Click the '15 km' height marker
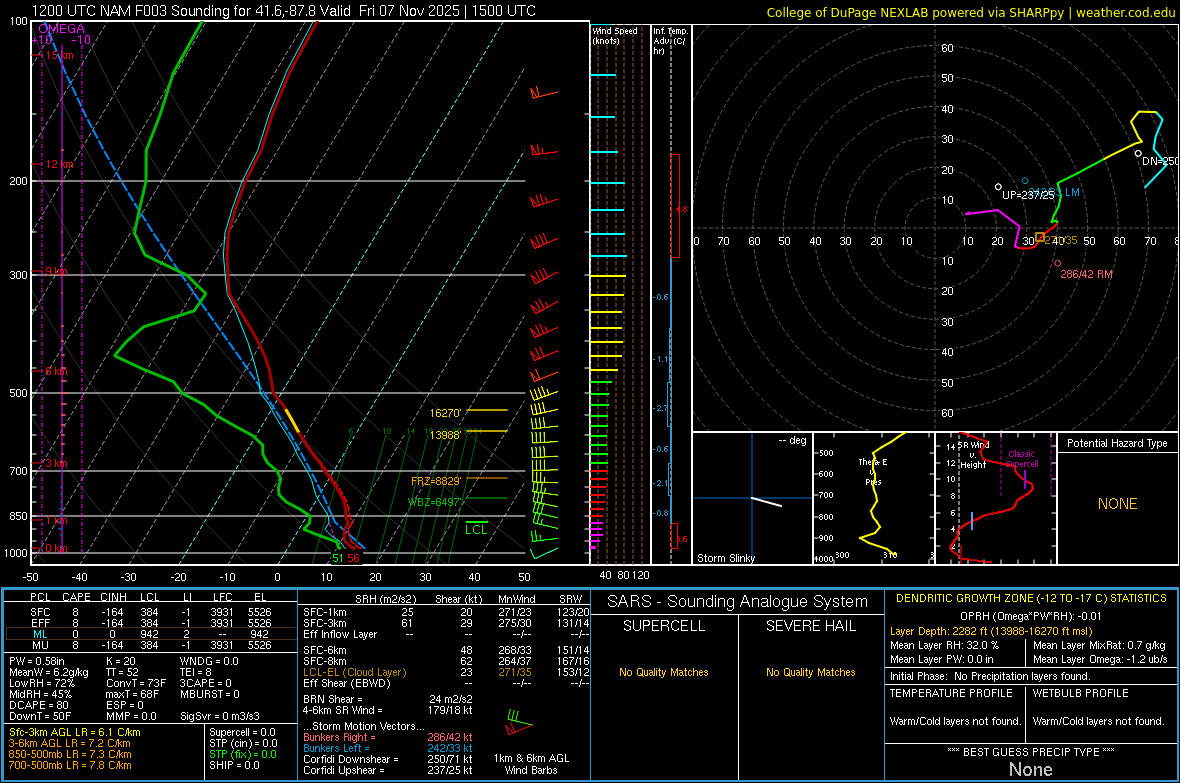 coord(60,55)
